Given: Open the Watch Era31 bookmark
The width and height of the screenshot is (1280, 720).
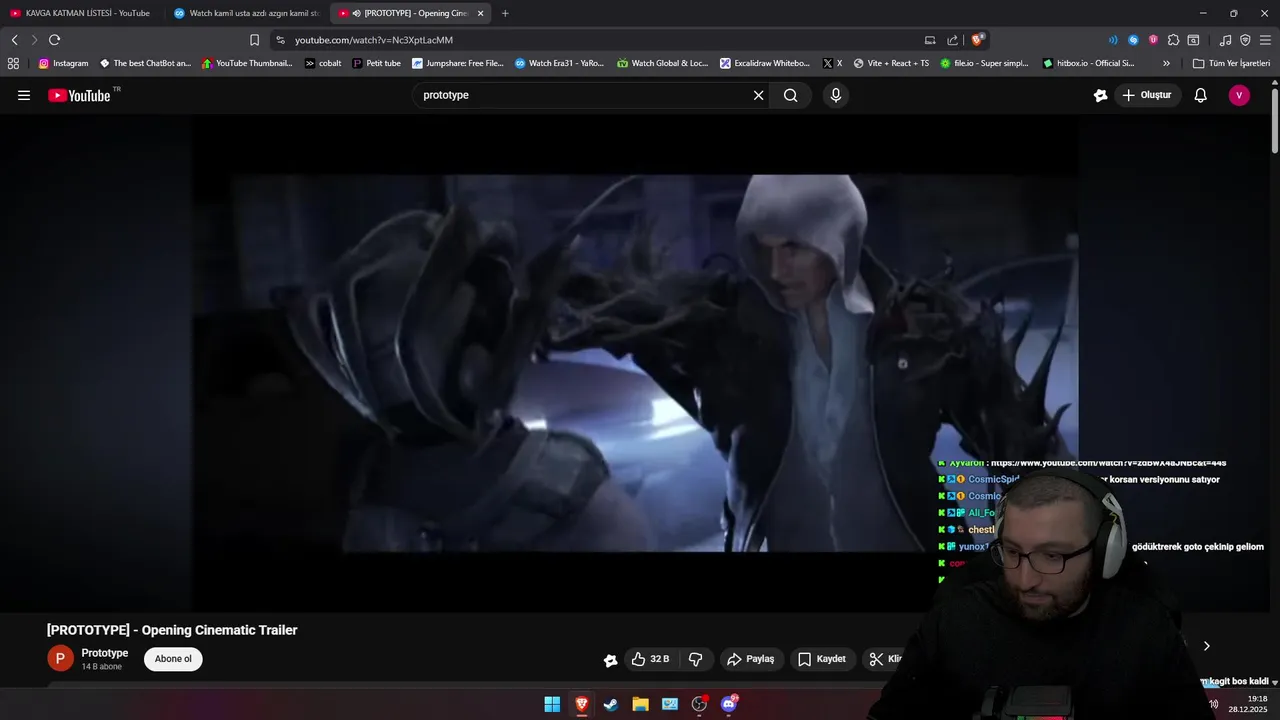Looking at the screenshot, I should (x=559, y=63).
